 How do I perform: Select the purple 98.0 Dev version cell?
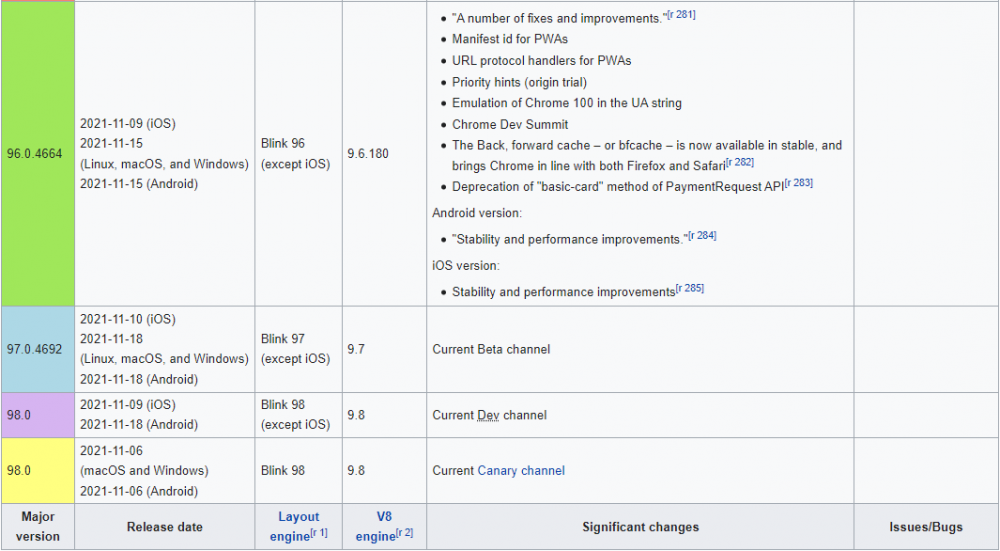(x=37, y=415)
